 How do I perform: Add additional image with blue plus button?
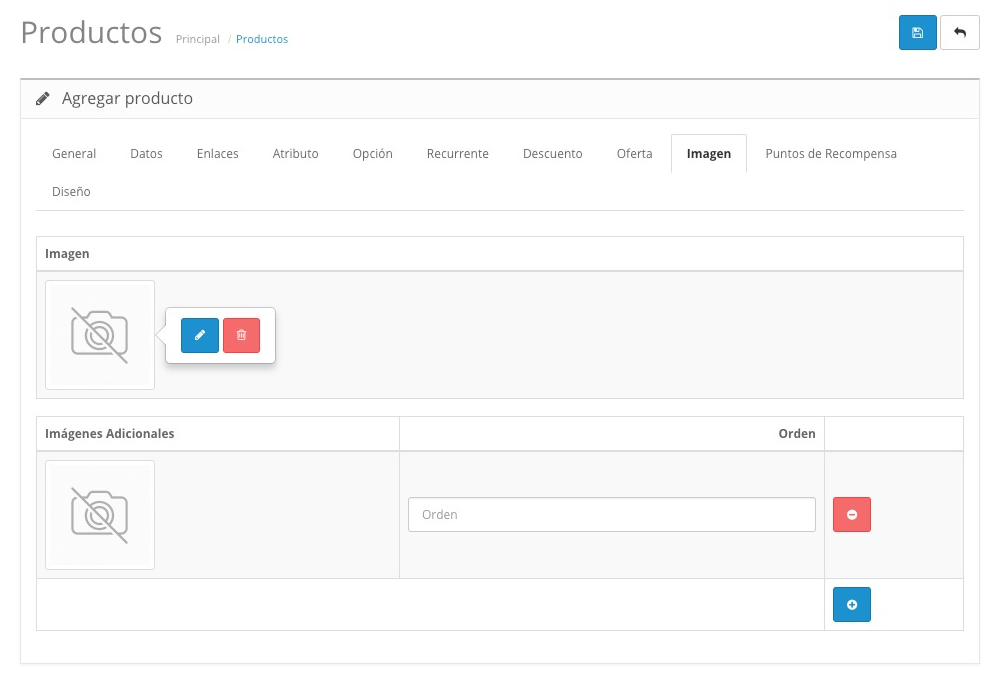click(x=851, y=604)
